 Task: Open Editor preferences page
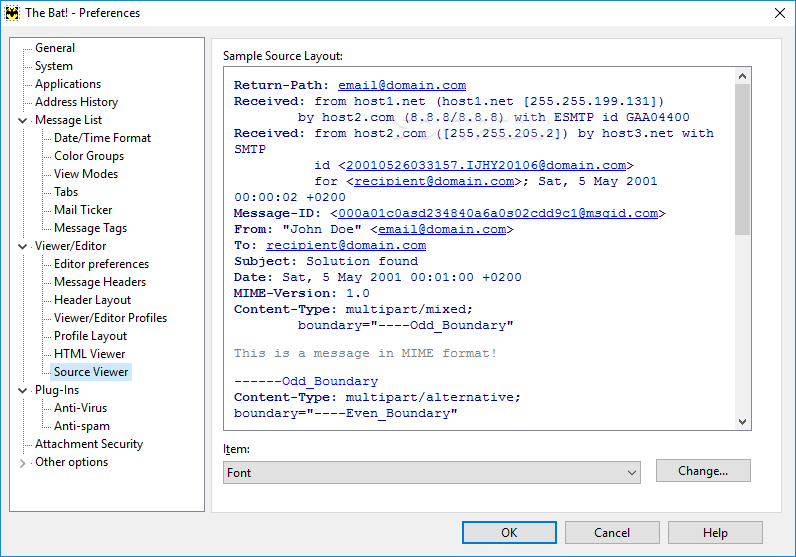click(x=102, y=264)
